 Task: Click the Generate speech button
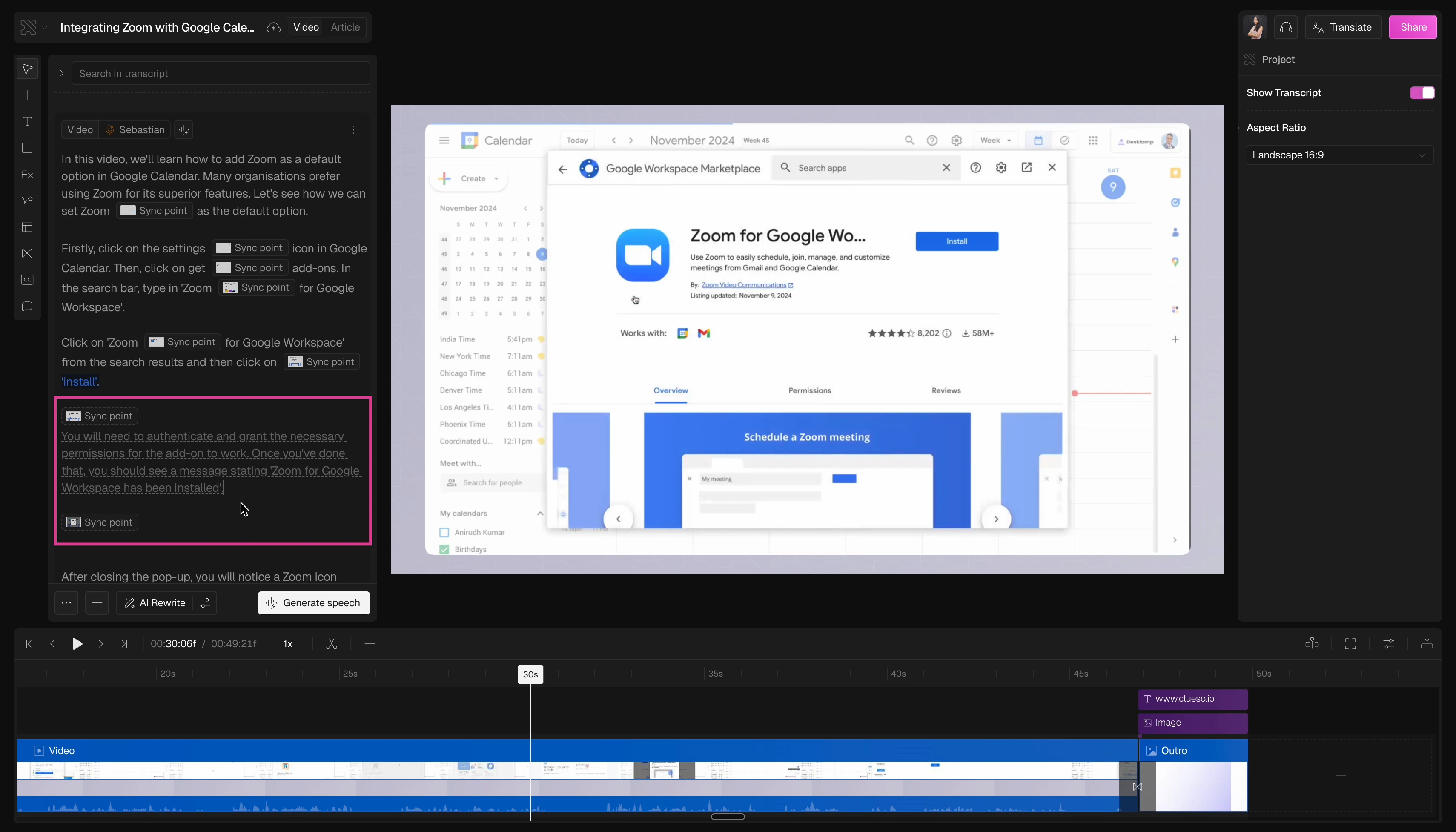313,603
